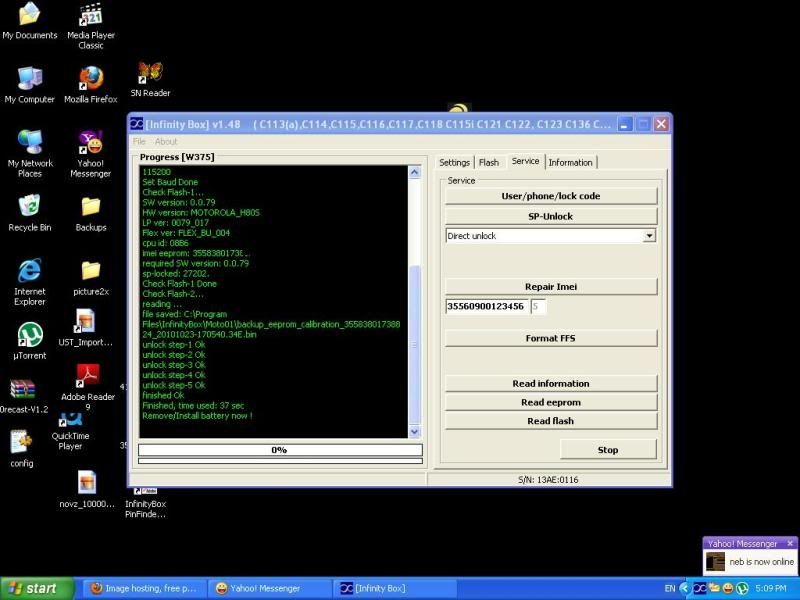Viewport: 800px width, 600px height.
Task: Open UST_Import file icon
Action: click(85, 328)
